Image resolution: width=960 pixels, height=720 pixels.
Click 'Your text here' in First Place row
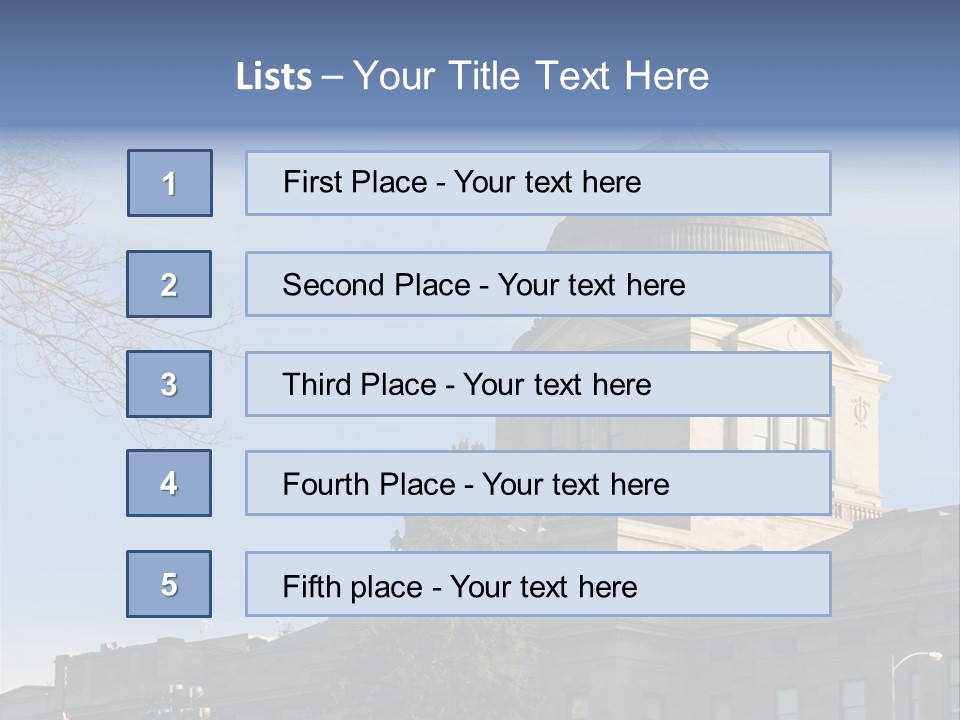547,183
